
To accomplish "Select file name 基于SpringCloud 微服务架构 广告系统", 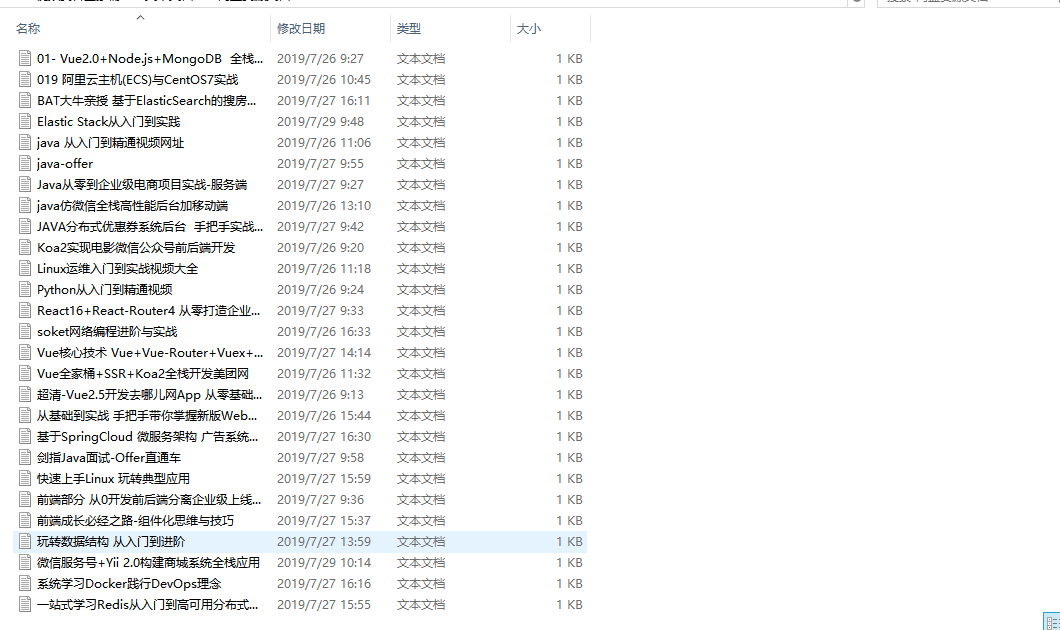I will click(x=147, y=436).
